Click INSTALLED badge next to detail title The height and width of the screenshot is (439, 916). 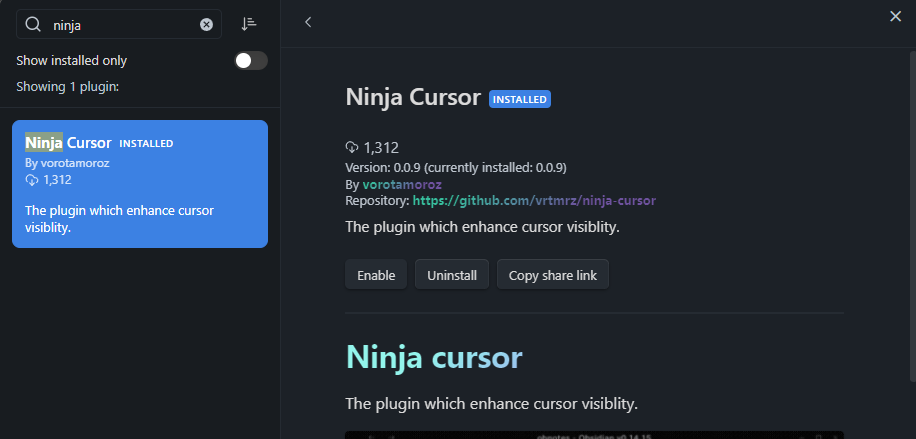coord(519,99)
